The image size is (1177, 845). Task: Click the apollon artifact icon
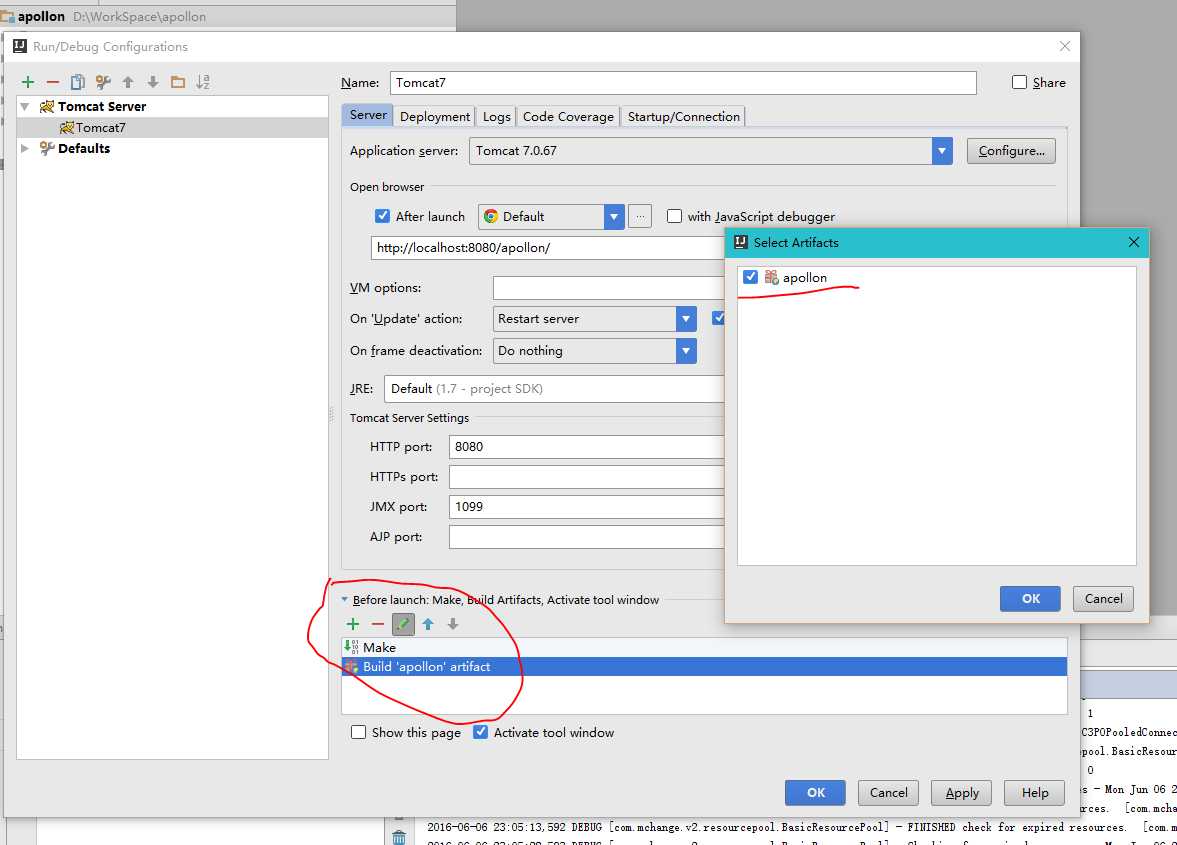pos(772,277)
